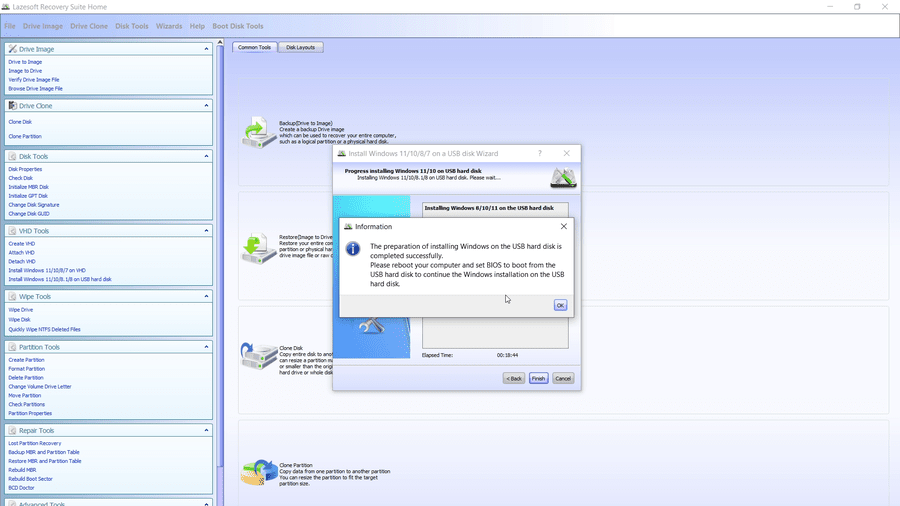Image resolution: width=900 pixels, height=506 pixels.
Task: Open Browse Drive Image File link
Action: pyautogui.click(x=36, y=88)
